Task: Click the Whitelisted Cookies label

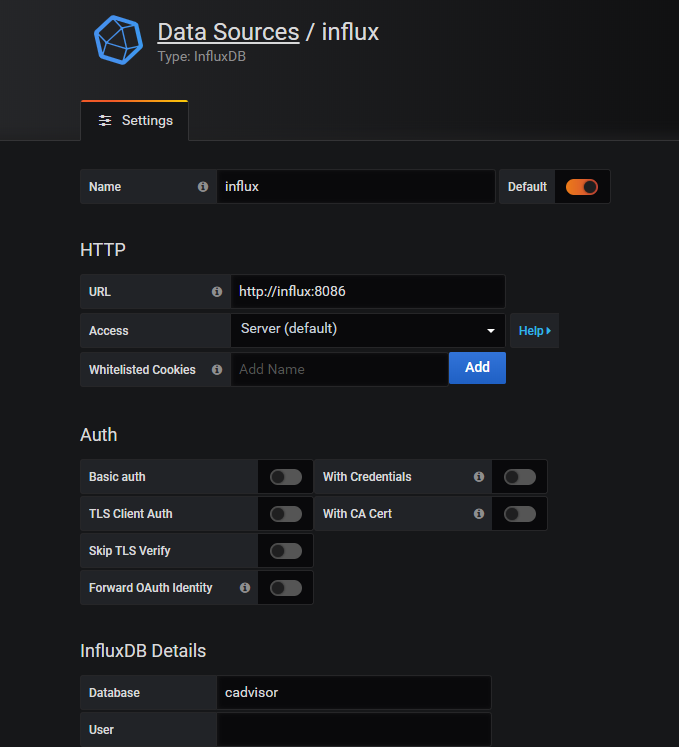Action: [142, 370]
